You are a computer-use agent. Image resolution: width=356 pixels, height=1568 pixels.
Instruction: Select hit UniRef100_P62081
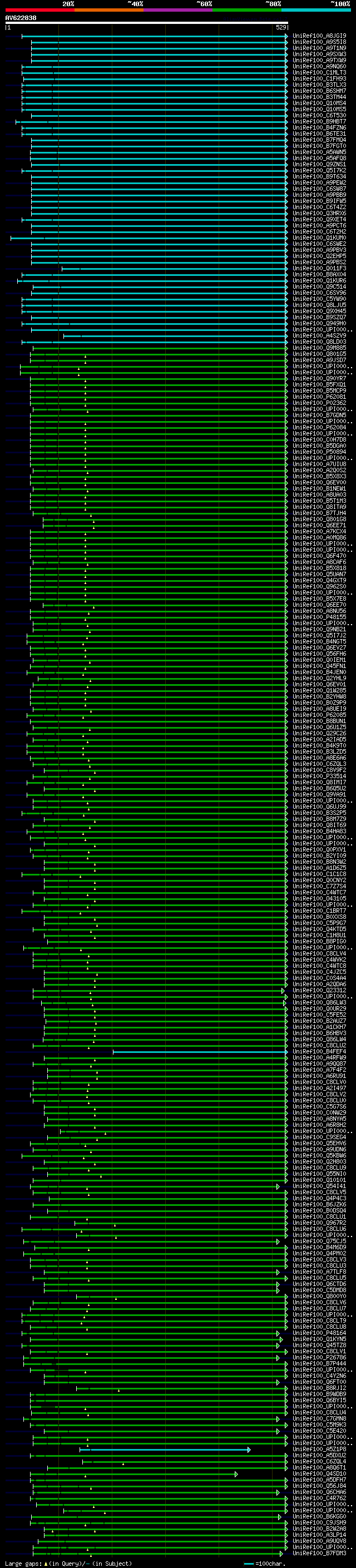click(319, 397)
